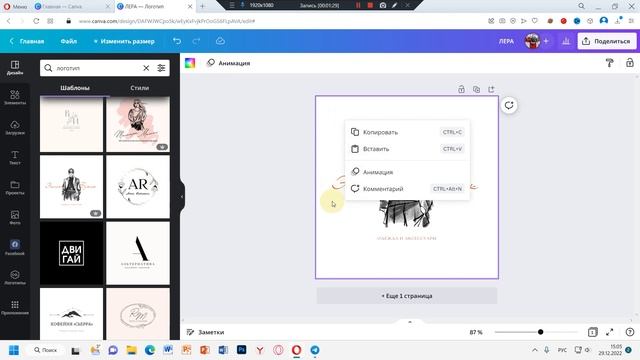The width and height of the screenshot is (640, 360).
Task: Expand the page thumbnails strip chevron
Action: 410,322
